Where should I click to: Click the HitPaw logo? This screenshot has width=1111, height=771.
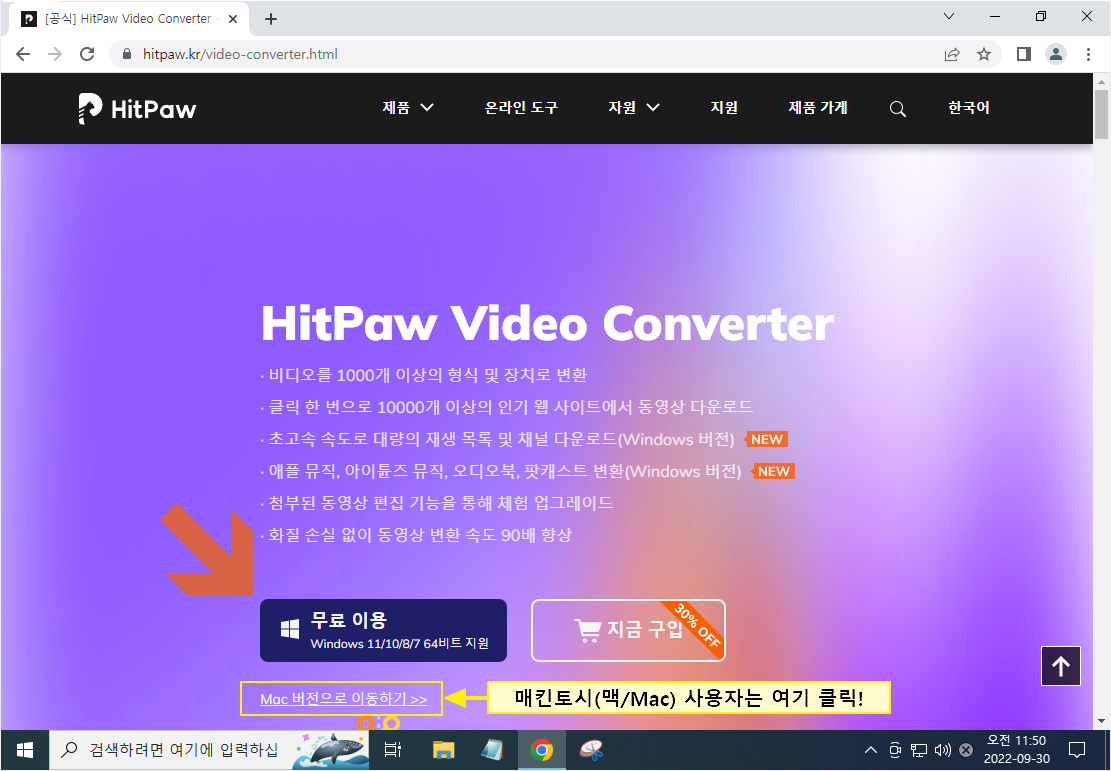coord(137,108)
